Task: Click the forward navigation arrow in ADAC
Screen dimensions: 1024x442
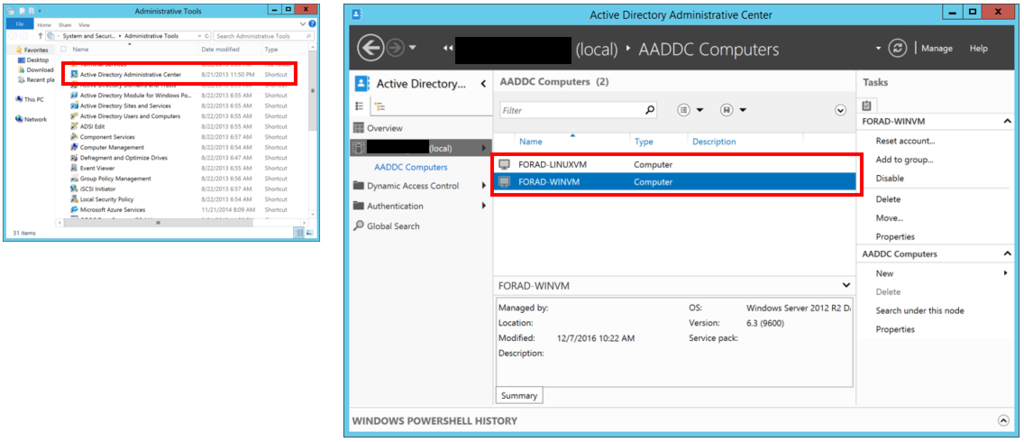Action: [394, 48]
